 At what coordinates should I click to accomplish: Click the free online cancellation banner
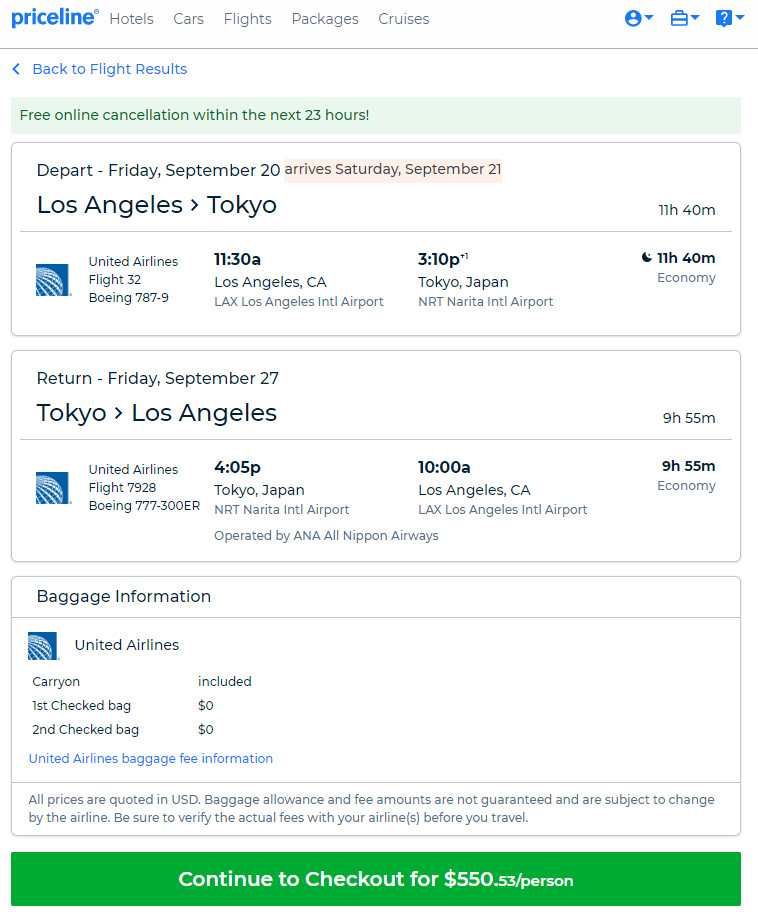376,115
